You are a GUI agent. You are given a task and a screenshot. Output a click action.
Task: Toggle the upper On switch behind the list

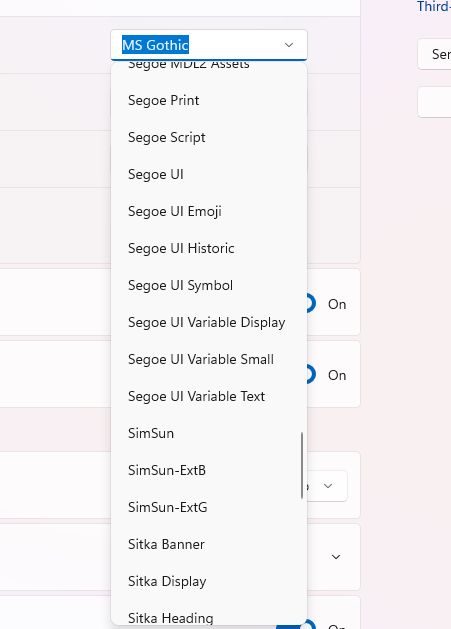[312, 304]
